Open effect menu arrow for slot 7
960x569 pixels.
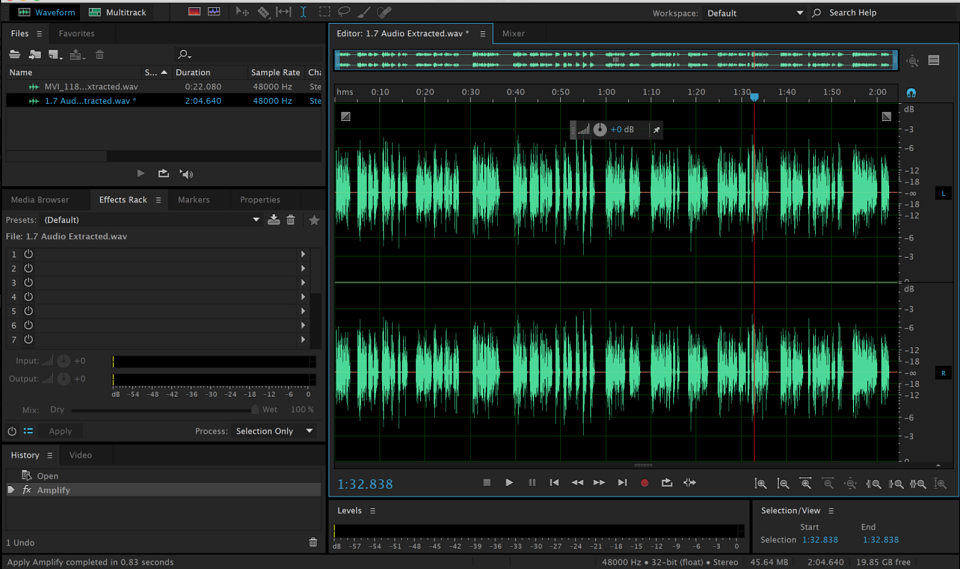click(302, 339)
